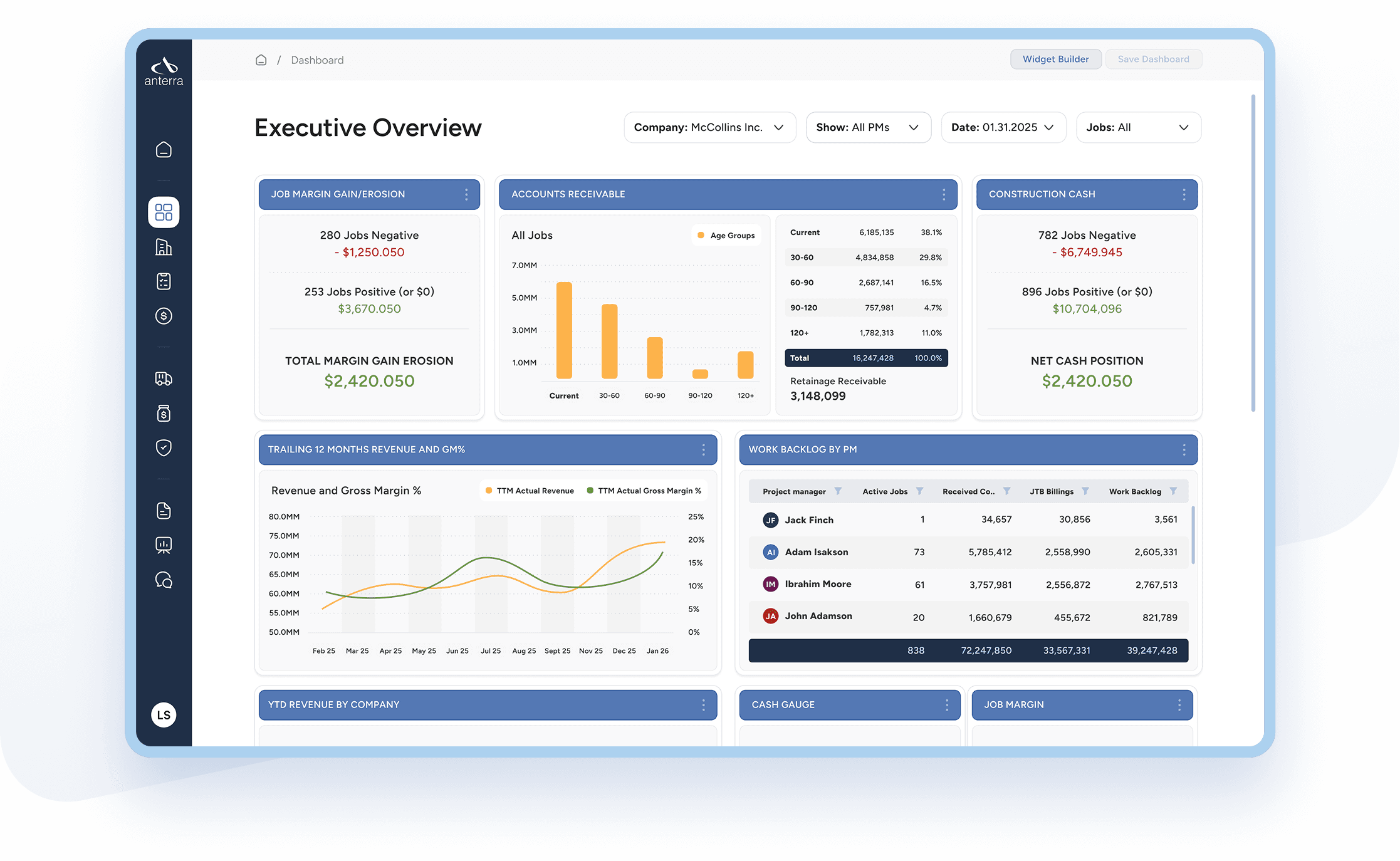Image resolution: width=1400 pixels, height=861 pixels.
Task: Click the chat bubble sidebar icon
Action: 164,580
